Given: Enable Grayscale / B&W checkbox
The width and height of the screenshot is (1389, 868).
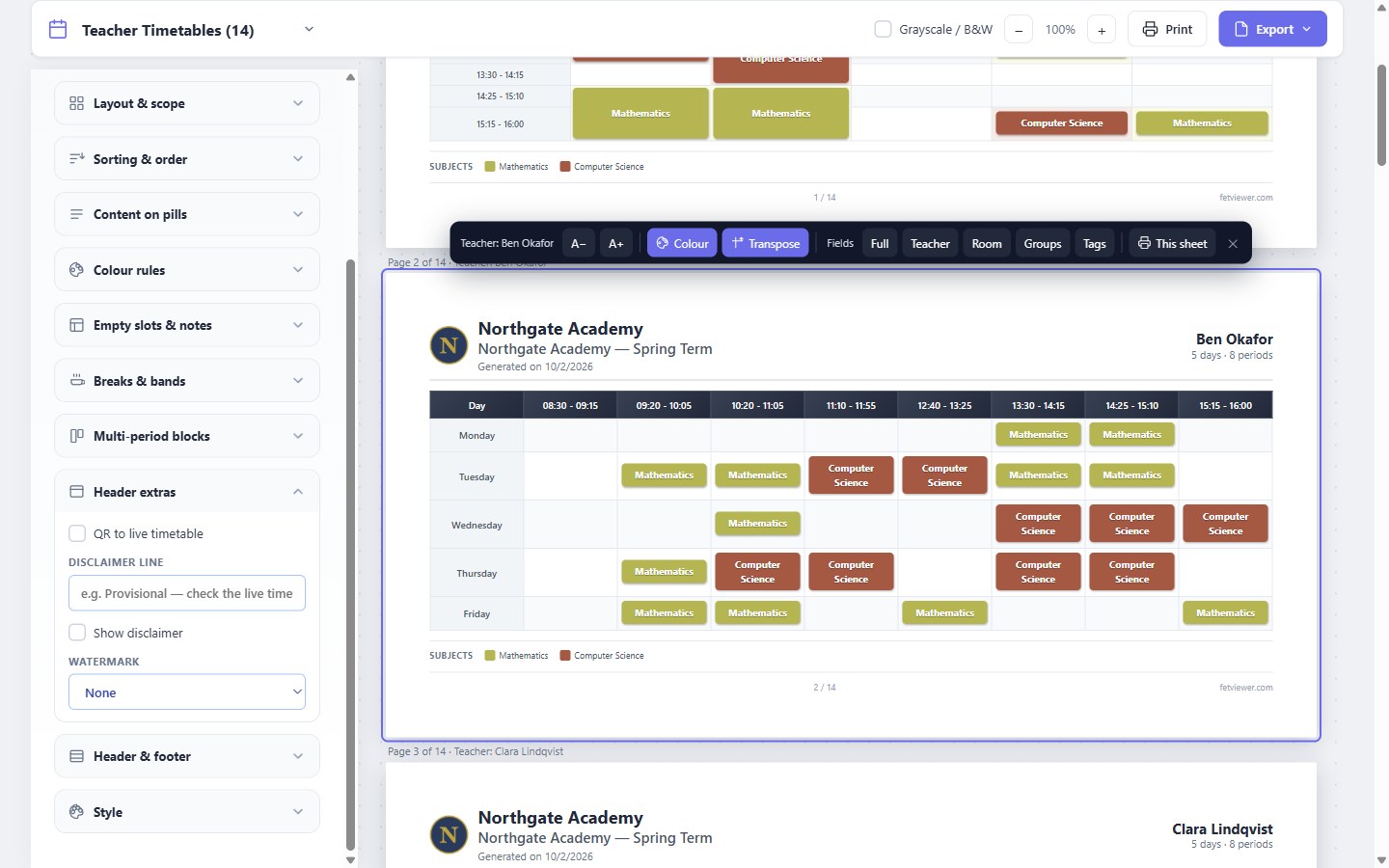Looking at the screenshot, I should (883, 29).
